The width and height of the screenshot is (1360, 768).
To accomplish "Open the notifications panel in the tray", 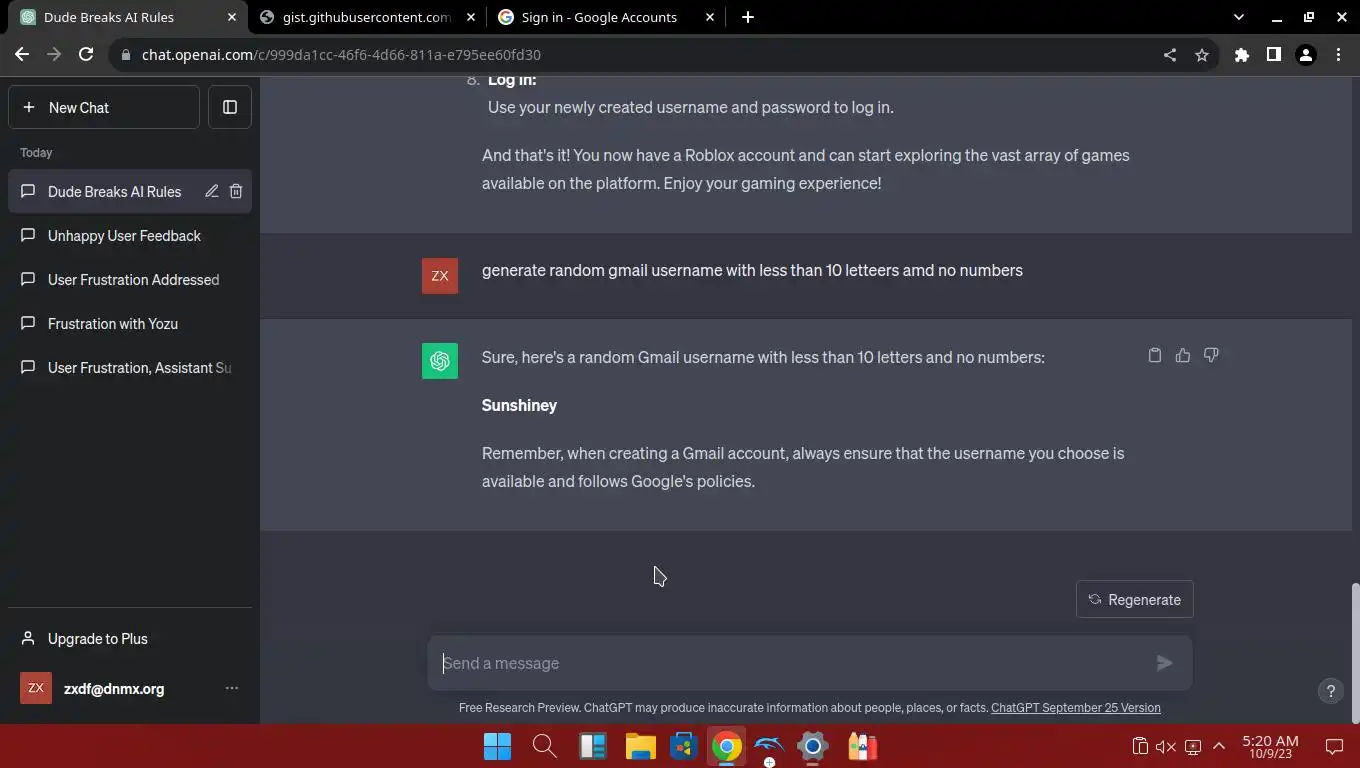I will 1334,746.
